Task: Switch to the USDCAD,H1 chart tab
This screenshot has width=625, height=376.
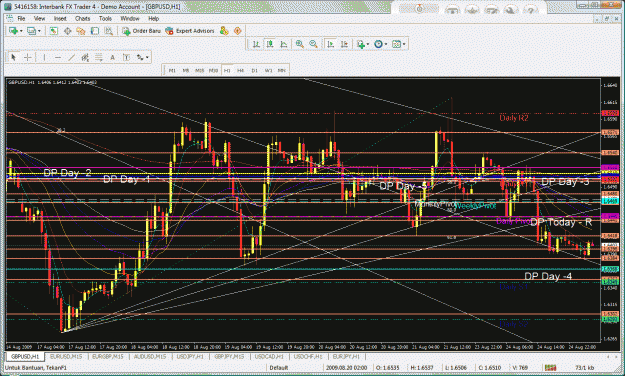Action: pyautogui.click(x=269, y=356)
